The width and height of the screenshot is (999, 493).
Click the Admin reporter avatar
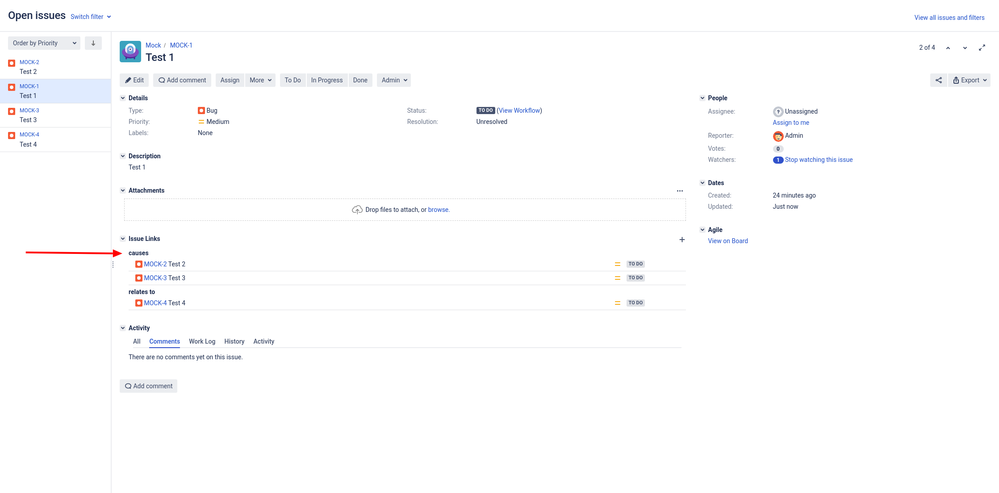point(778,136)
